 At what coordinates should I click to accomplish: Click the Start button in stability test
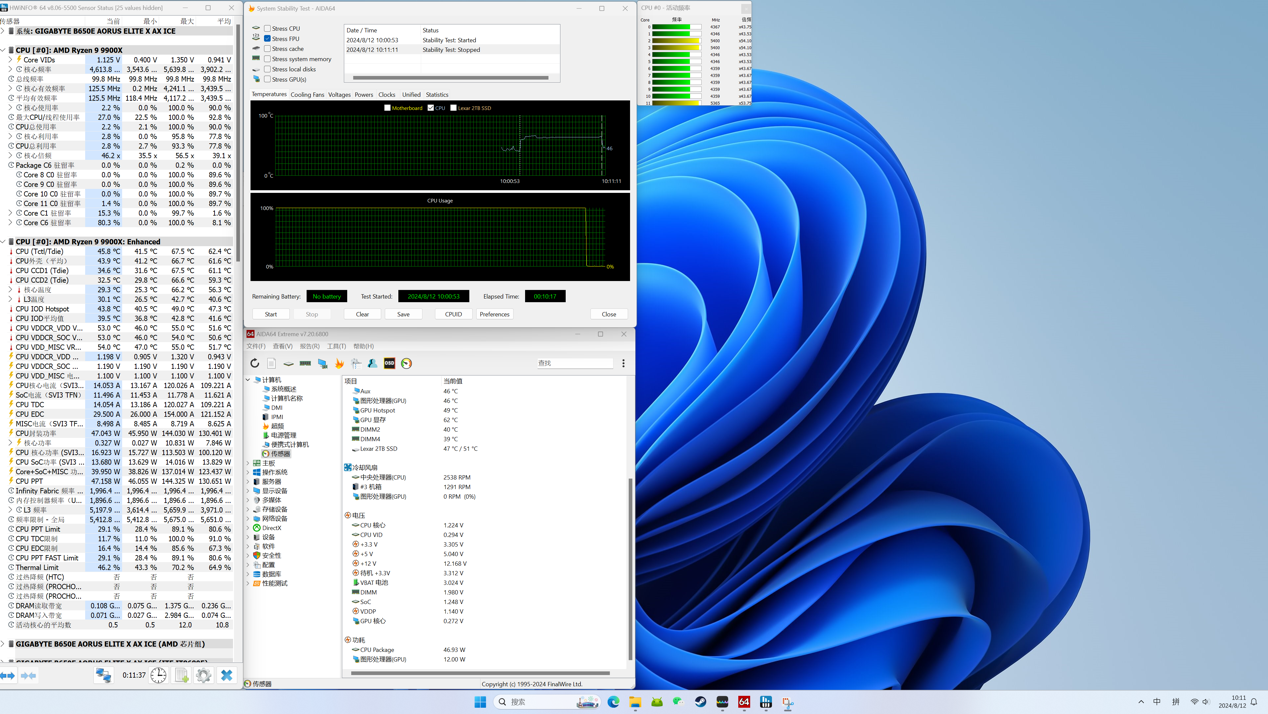[271, 314]
